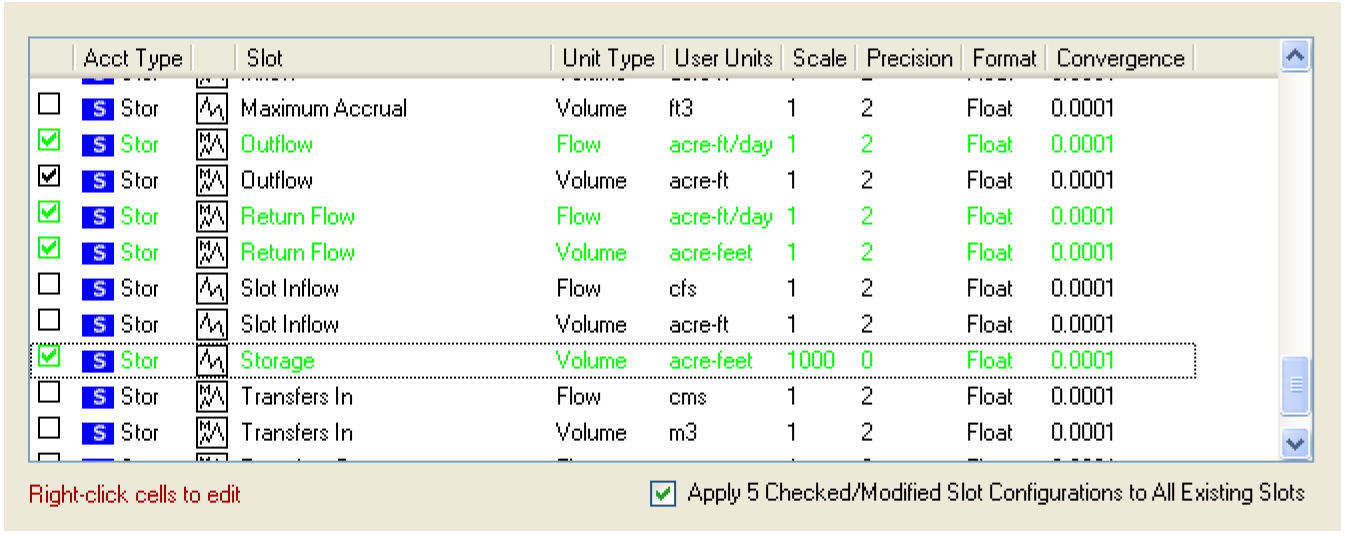Check the Maximum Accrual row checkbox
1346x534 pixels.
[x=48, y=105]
